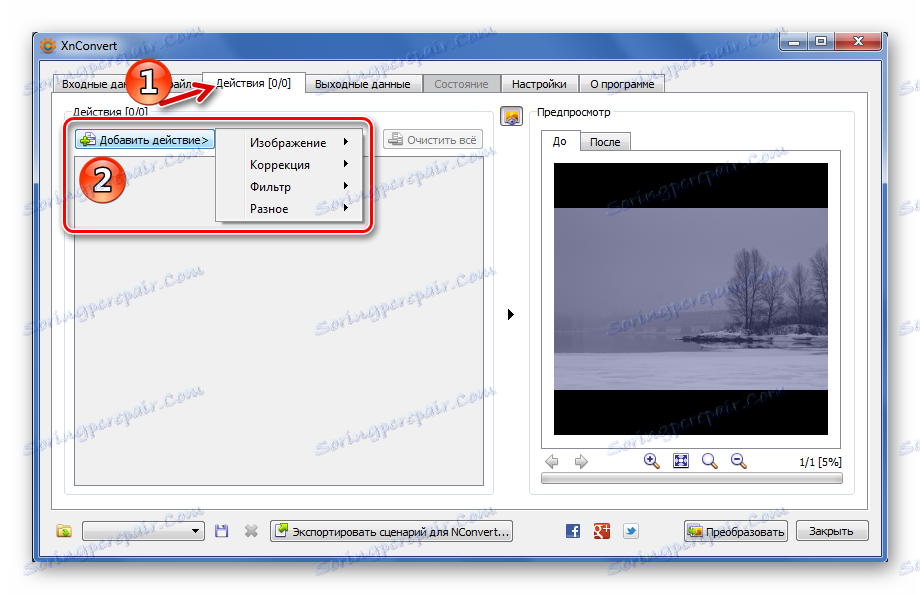920x594 pixels.
Task: Zoom out on the preview image
Action: [x=738, y=461]
